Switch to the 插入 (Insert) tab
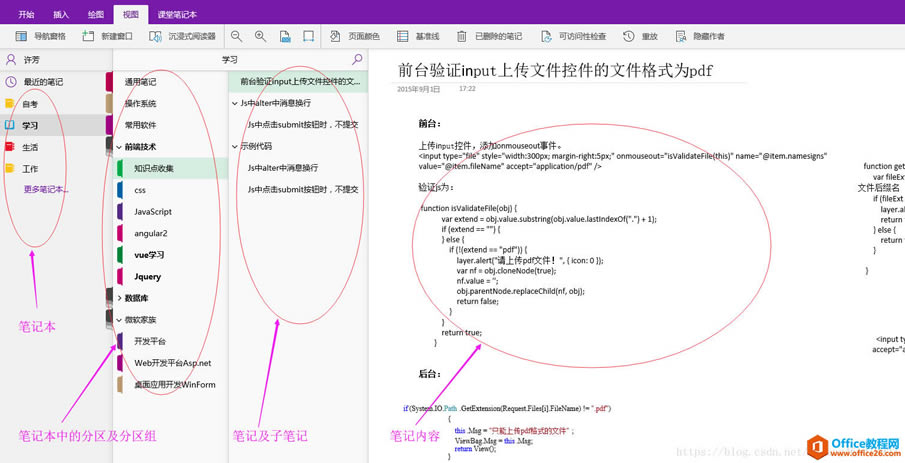Image resolution: width=905 pixels, height=463 pixels. click(x=61, y=14)
